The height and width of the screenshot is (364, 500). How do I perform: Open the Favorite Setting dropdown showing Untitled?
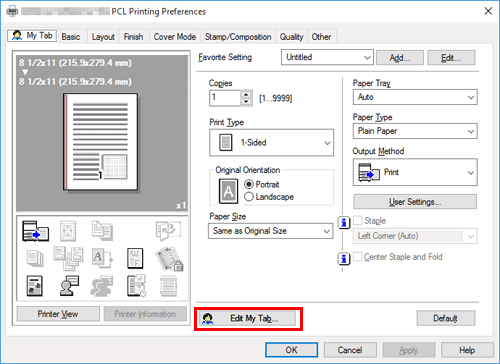pos(327,57)
